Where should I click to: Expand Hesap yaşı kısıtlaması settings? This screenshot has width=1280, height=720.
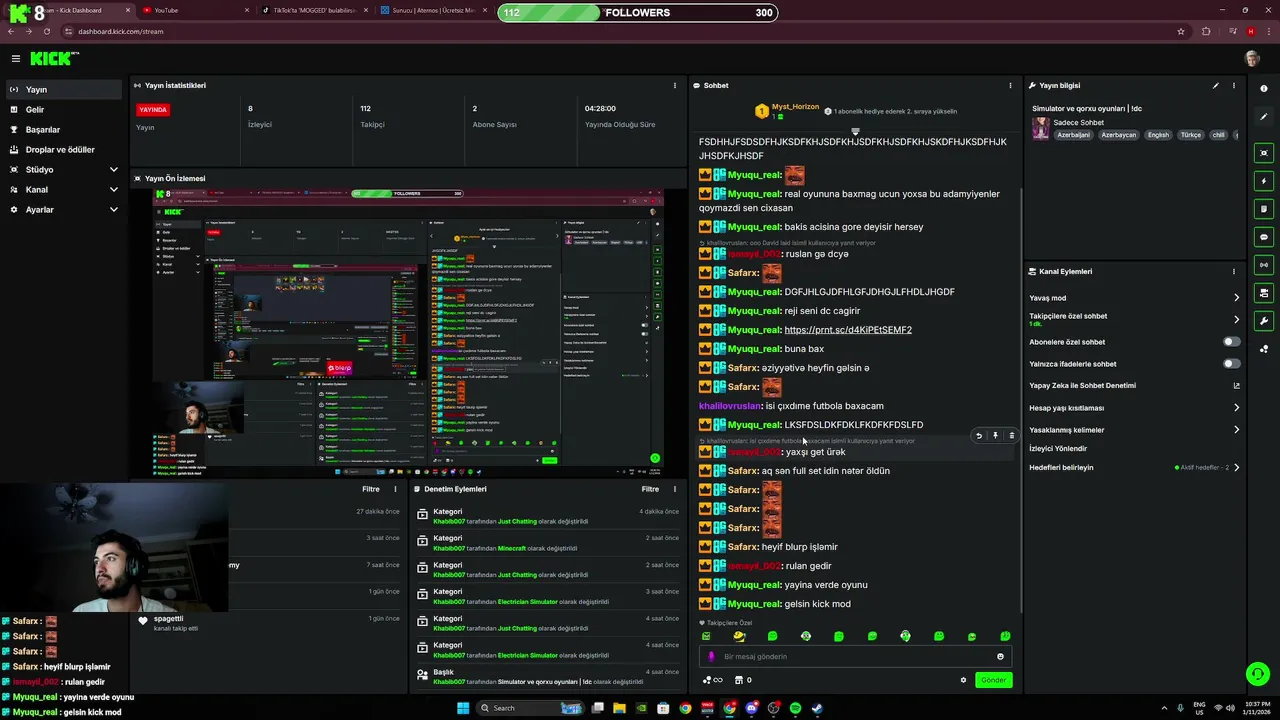(x=1134, y=408)
